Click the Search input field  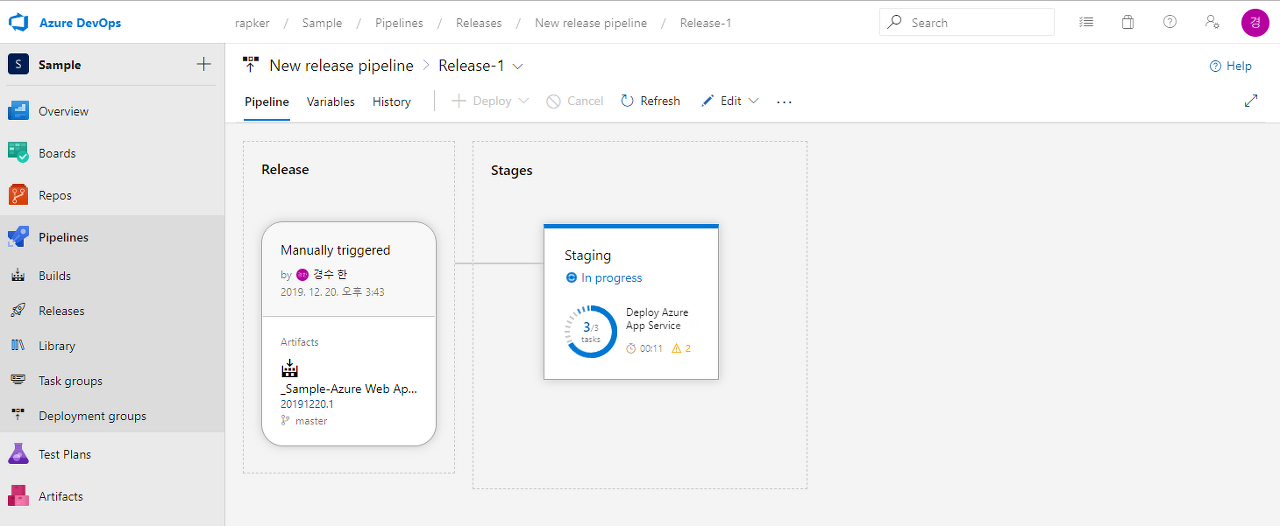967,22
